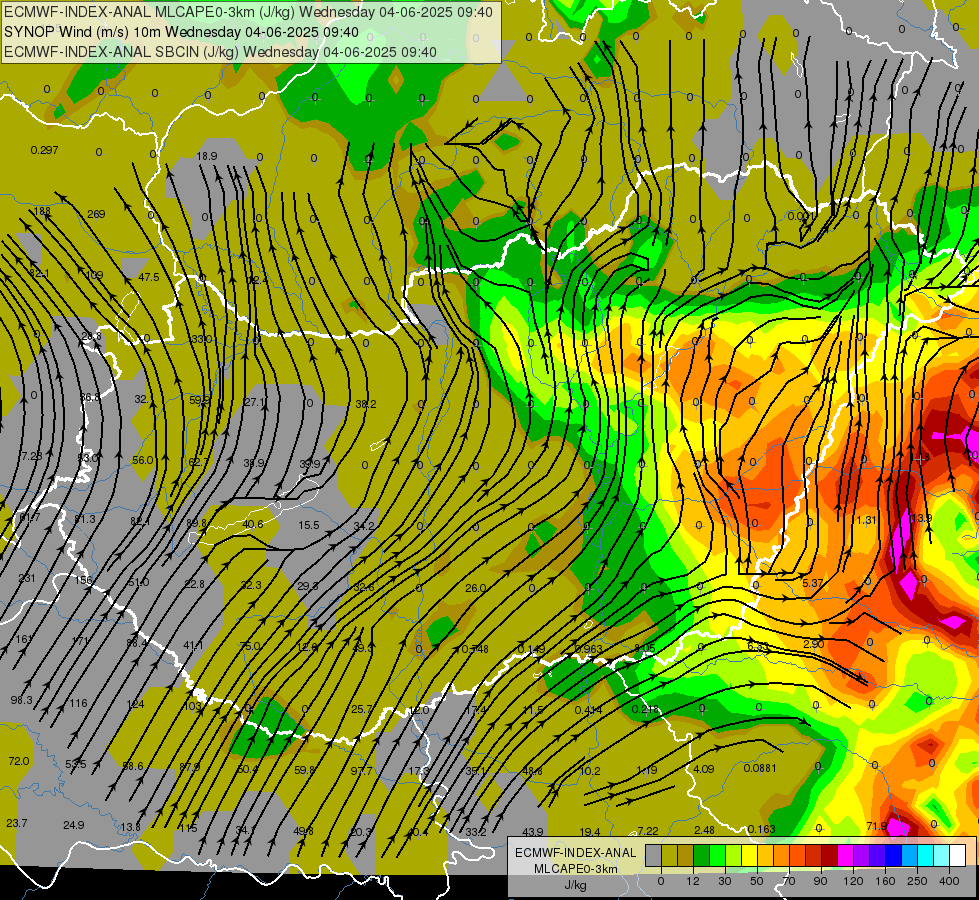Click the map value 0.297
This screenshot has width=979, height=900.
(x=44, y=150)
